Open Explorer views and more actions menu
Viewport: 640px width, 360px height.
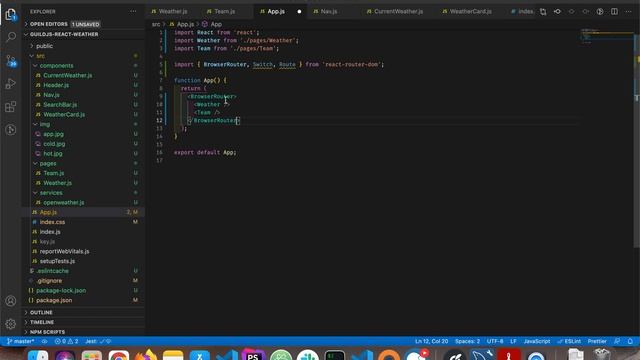(x=133, y=11)
